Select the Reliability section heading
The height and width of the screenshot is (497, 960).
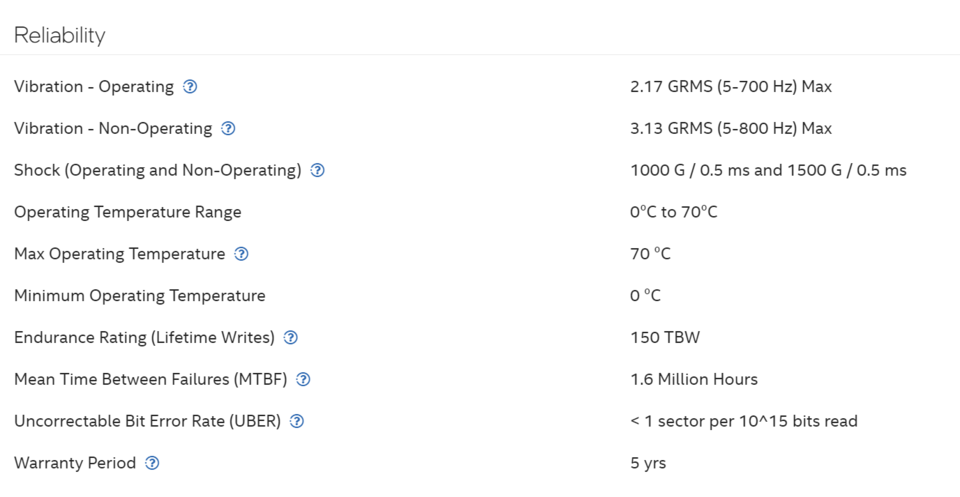click(59, 36)
